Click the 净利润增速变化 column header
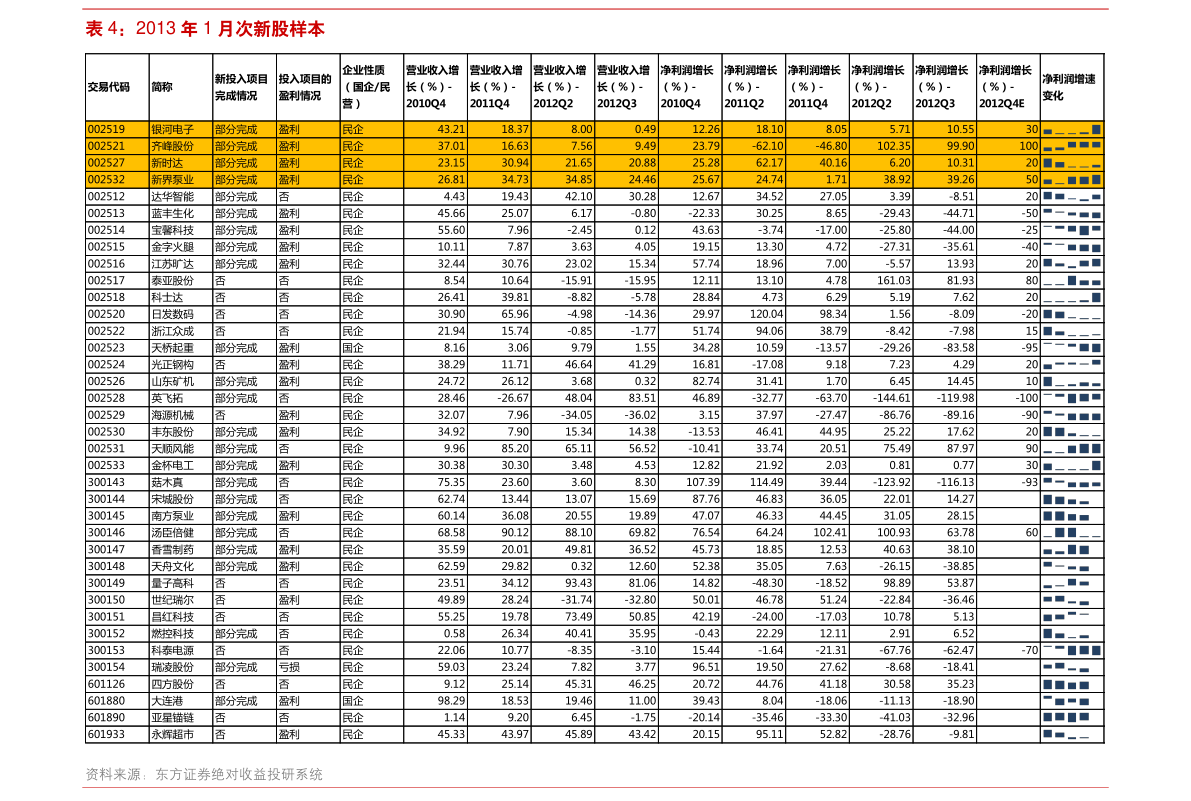The image size is (1191, 801). pos(1071,87)
